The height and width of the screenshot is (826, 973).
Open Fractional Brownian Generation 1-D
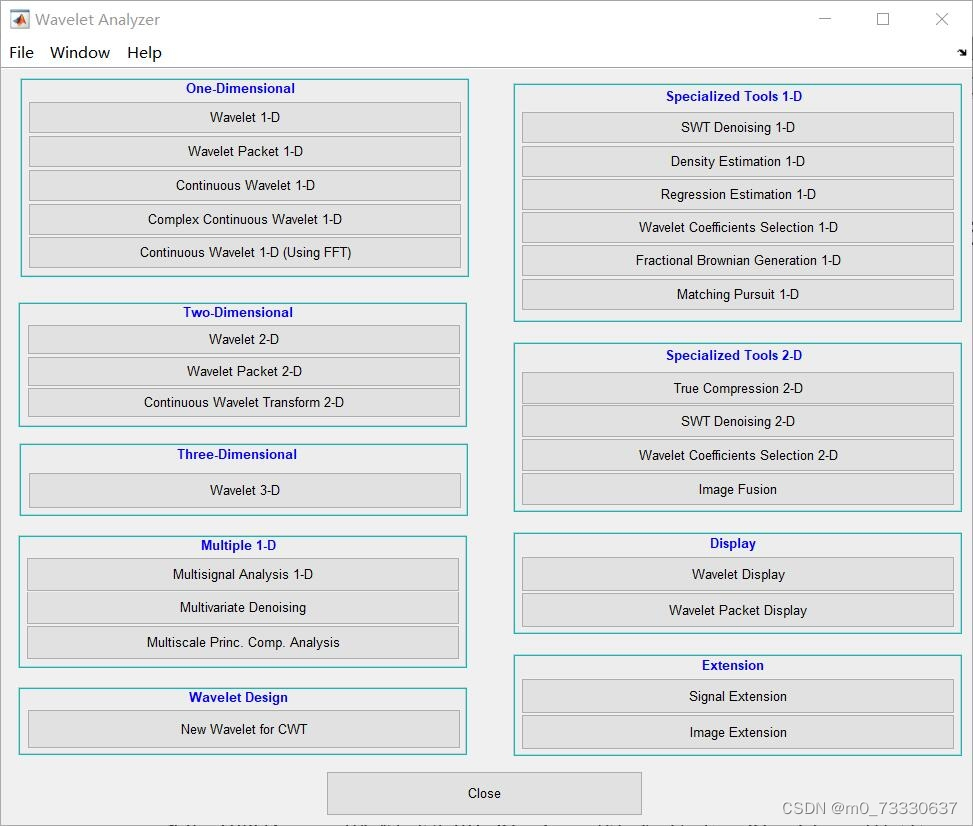pos(738,260)
